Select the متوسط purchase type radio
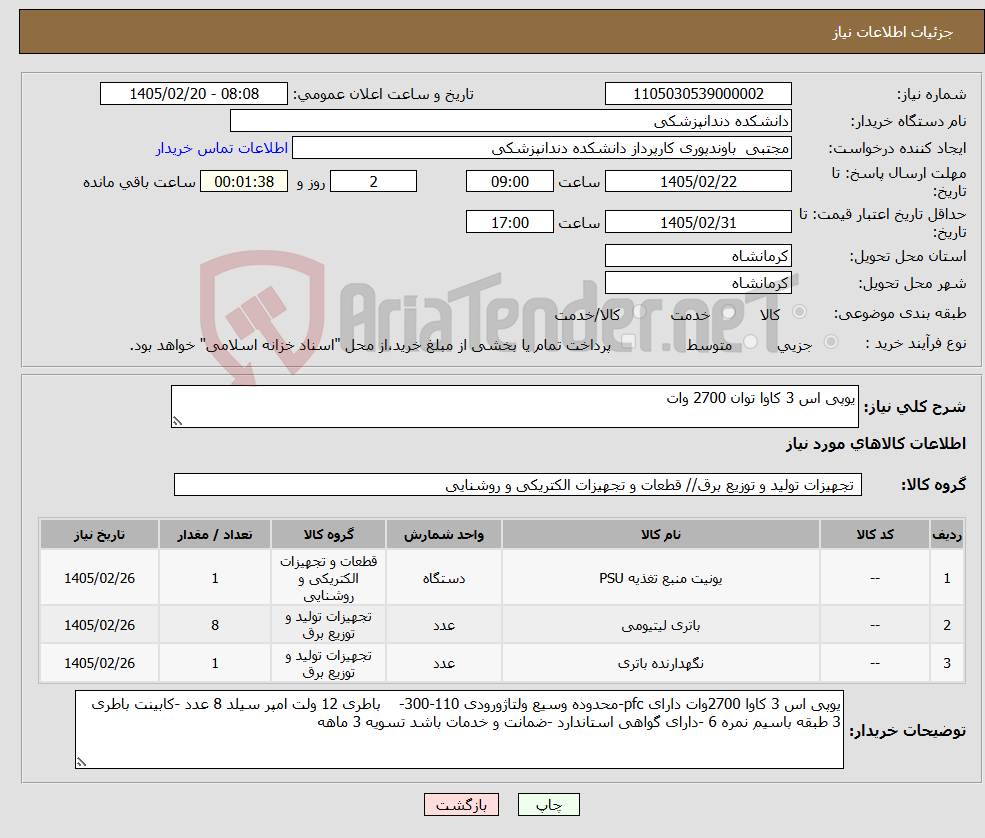 (750, 342)
